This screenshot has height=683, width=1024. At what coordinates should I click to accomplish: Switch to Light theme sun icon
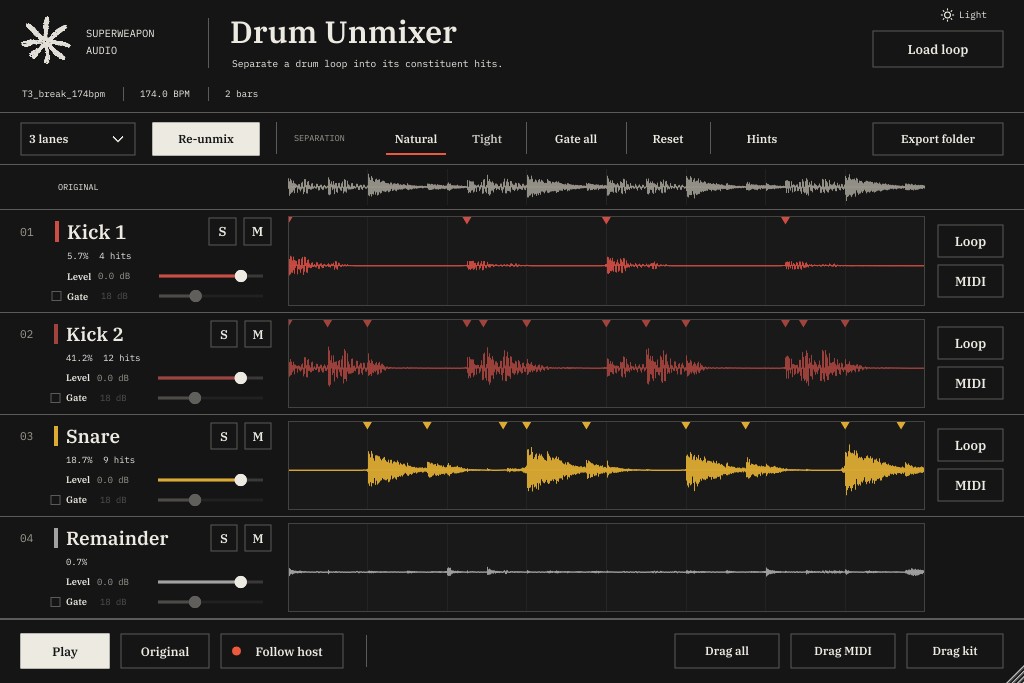(x=947, y=15)
